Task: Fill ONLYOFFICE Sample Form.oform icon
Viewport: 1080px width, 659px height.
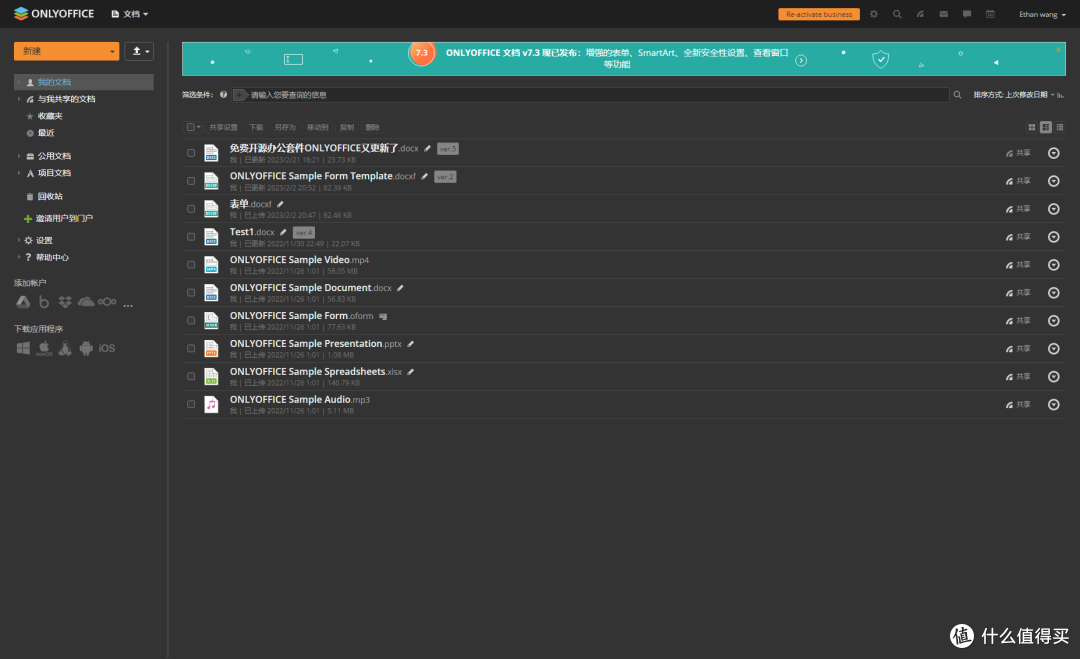Action: [383, 316]
